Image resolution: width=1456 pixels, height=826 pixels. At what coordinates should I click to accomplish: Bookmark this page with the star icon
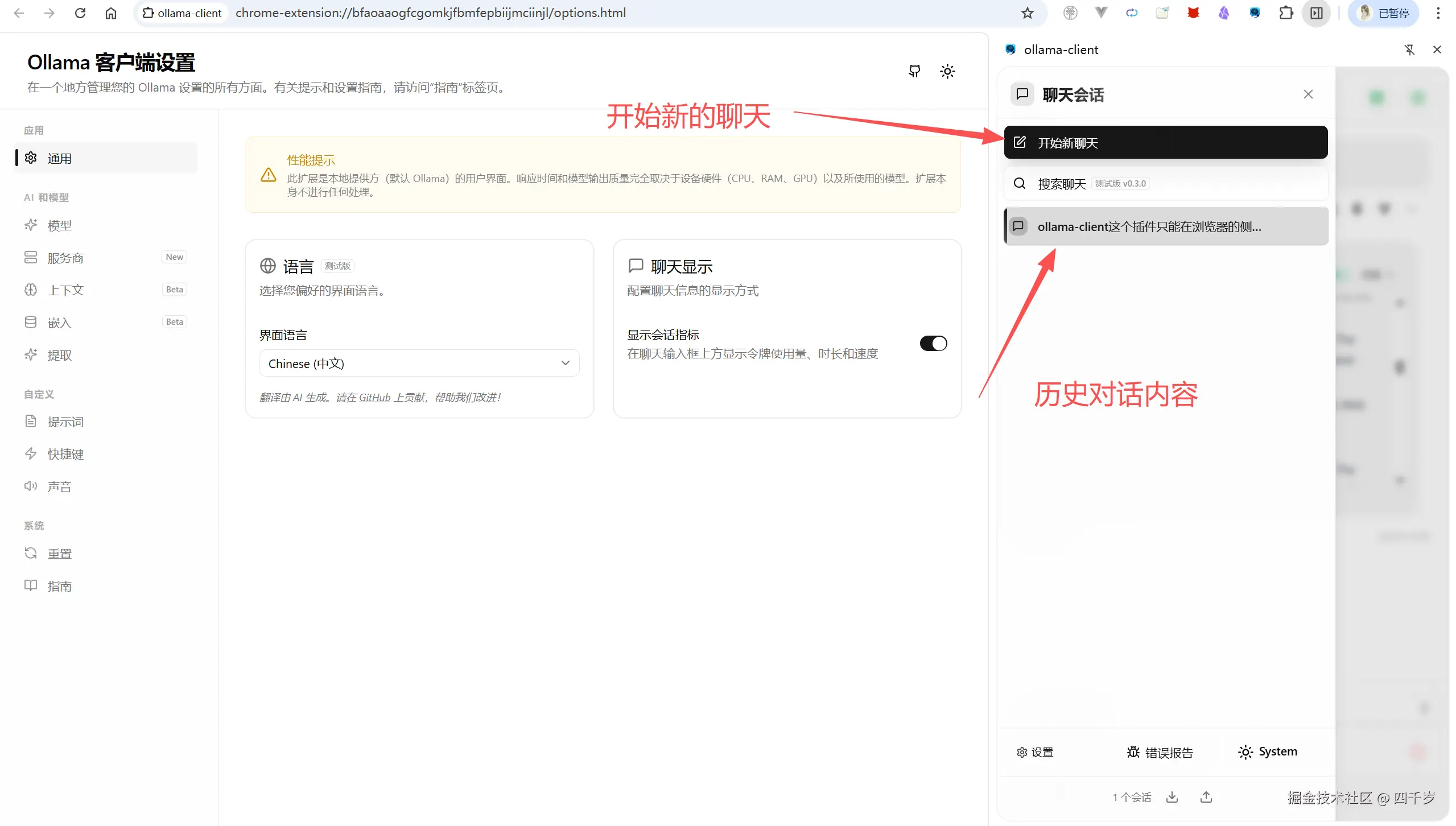point(1027,13)
